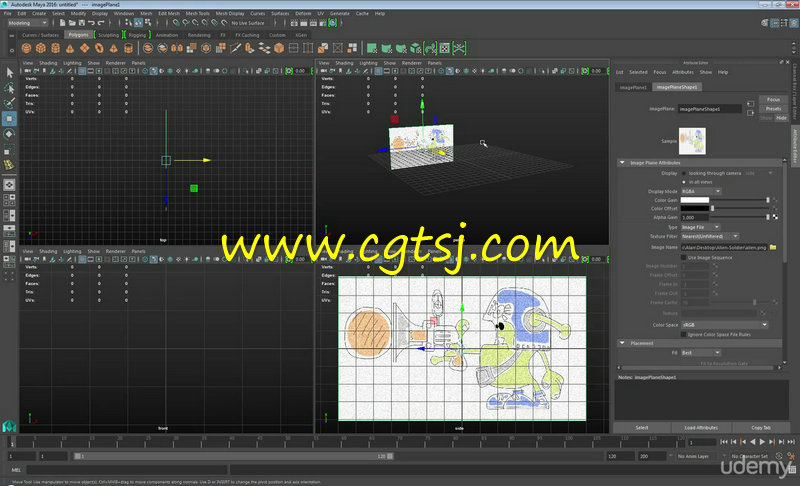Viewport: 800px width, 486px height.
Task: Open the Color Space sRGB dropdown
Action: [725, 325]
